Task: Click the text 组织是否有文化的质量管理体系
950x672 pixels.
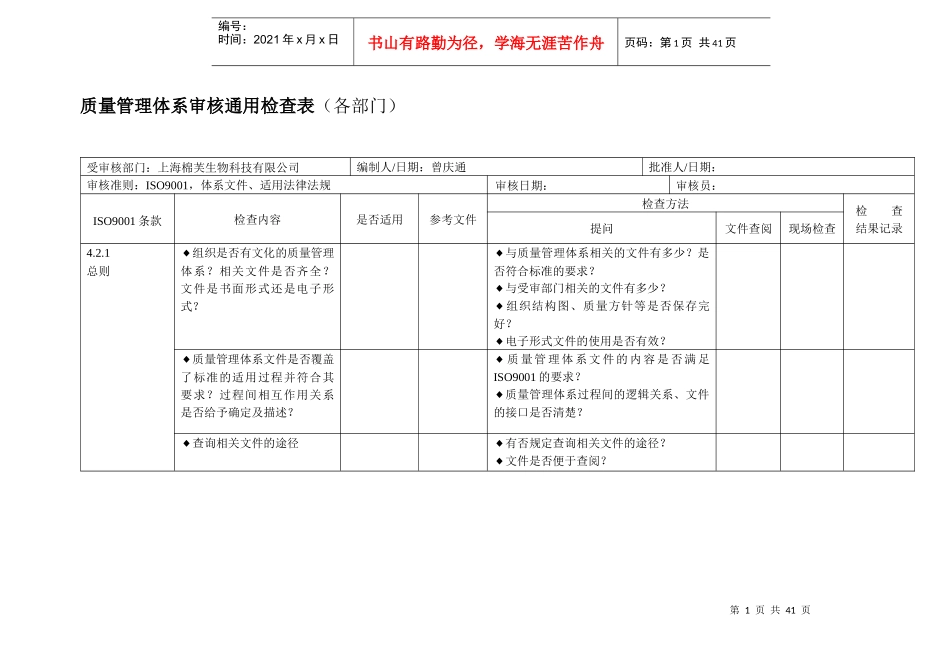Action: coord(257,279)
